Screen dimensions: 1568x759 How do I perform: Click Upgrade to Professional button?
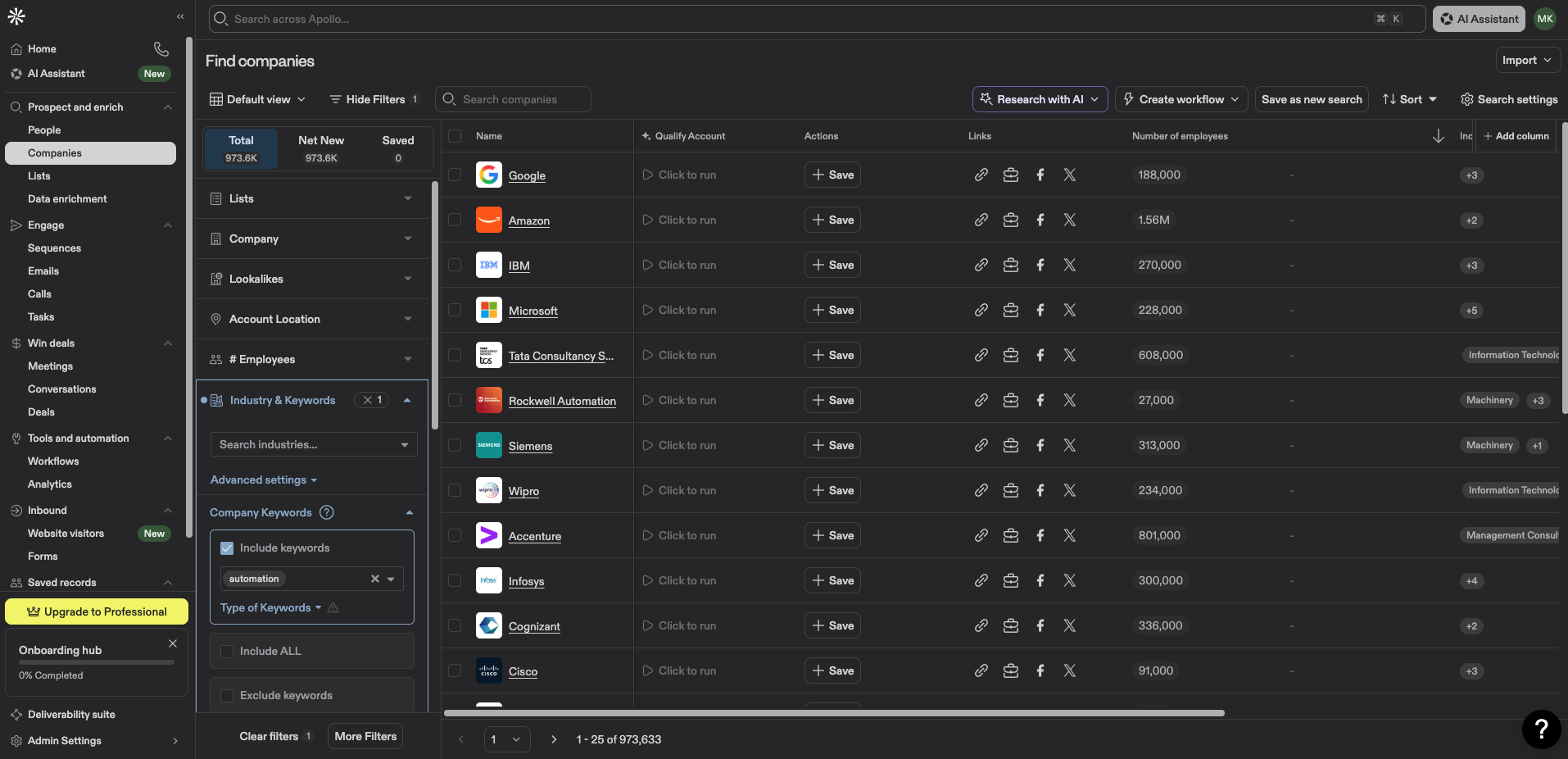click(97, 611)
